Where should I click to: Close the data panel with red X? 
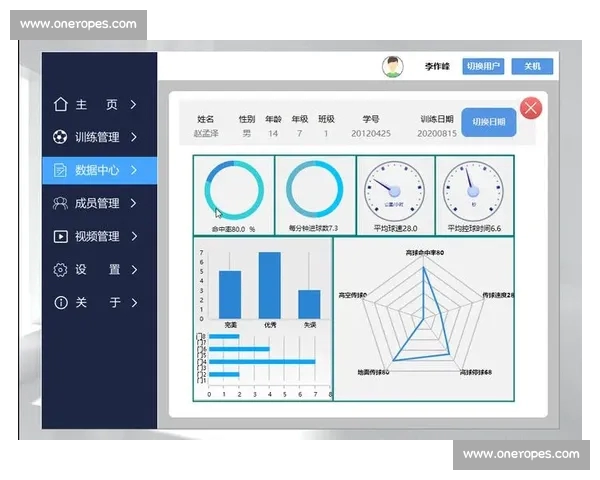[531, 108]
